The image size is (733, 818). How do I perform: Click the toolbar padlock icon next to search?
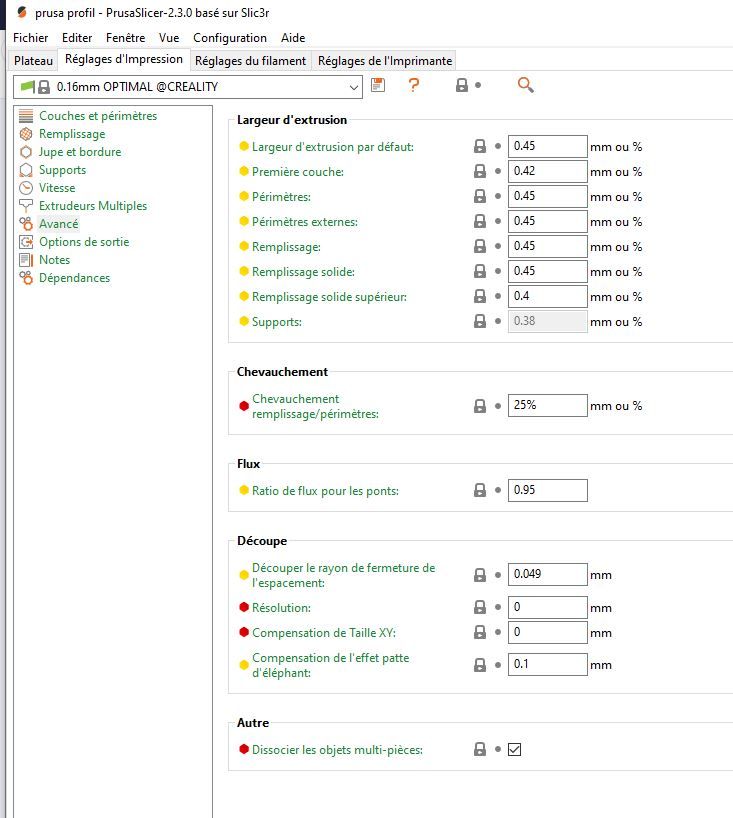pyautogui.click(x=462, y=85)
